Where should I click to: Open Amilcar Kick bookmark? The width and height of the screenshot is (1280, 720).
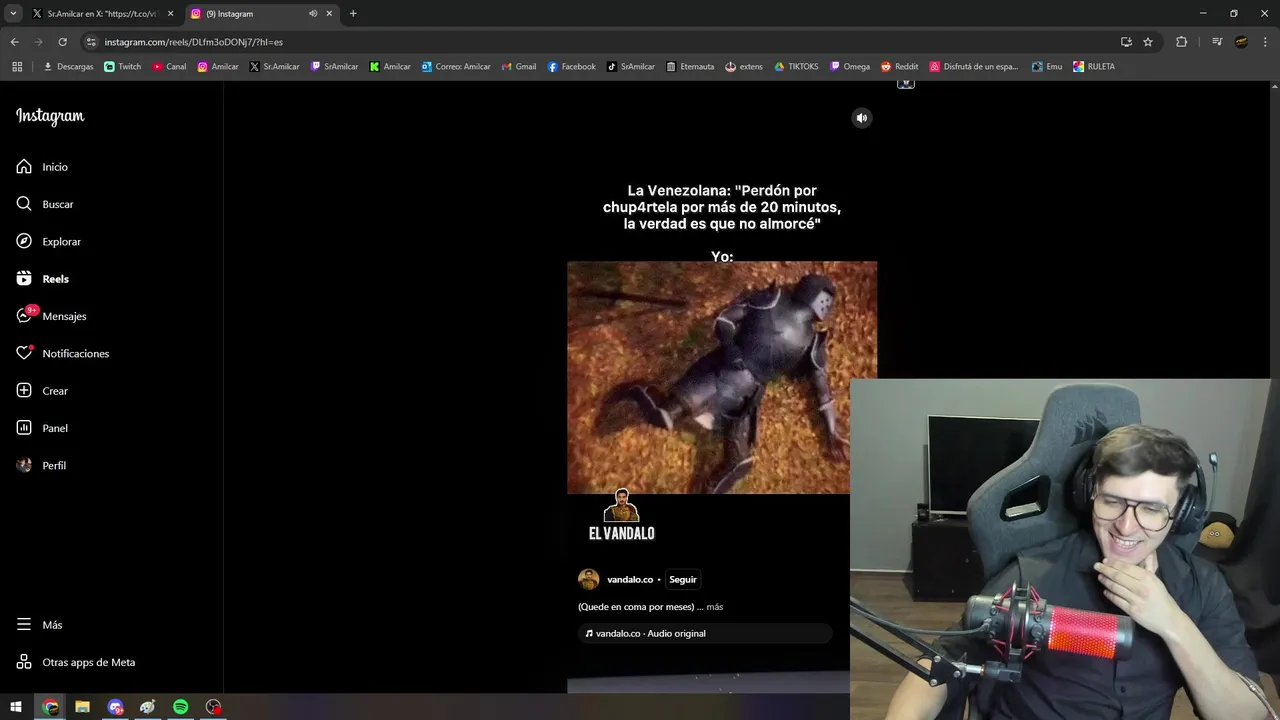tap(390, 67)
